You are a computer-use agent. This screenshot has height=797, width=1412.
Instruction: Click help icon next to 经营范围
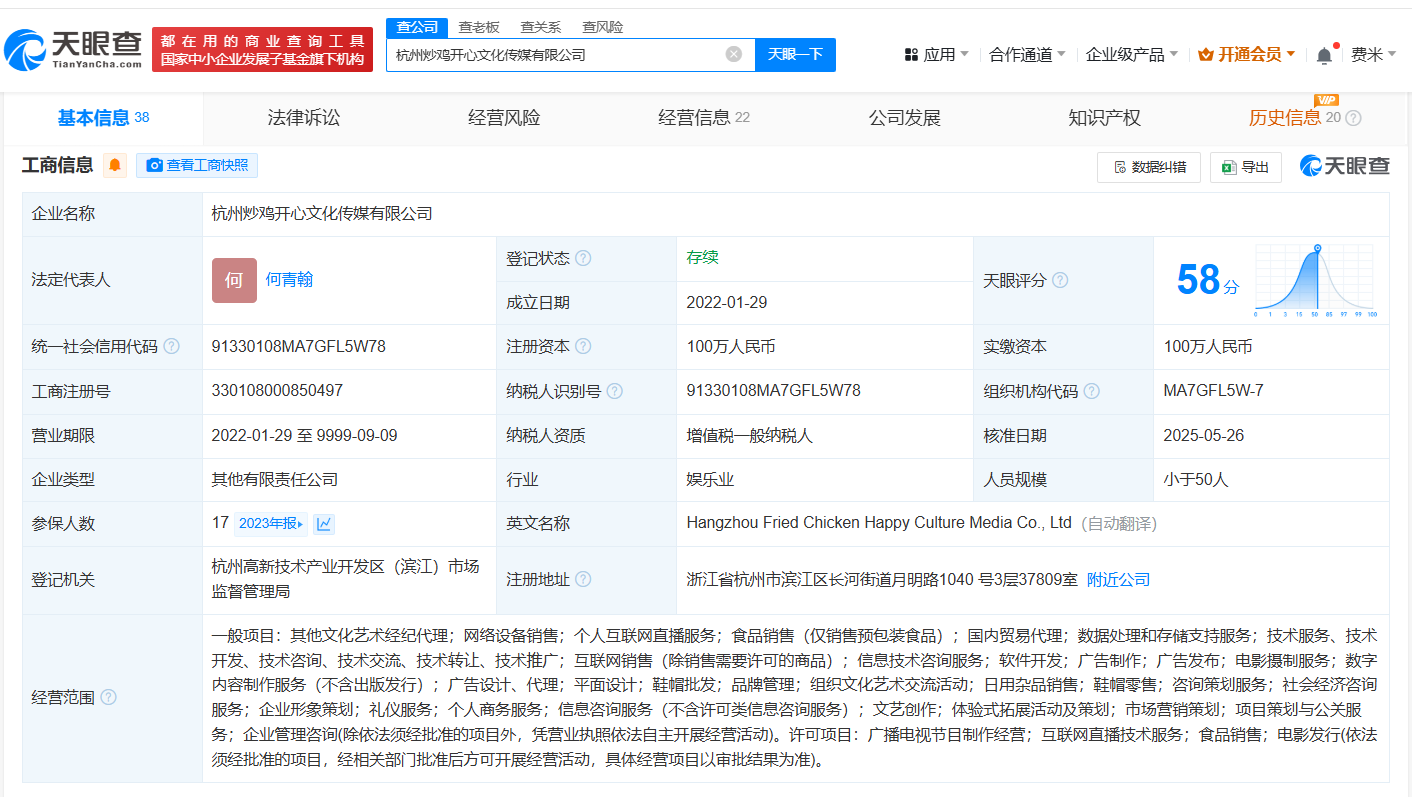pos(108,697)
